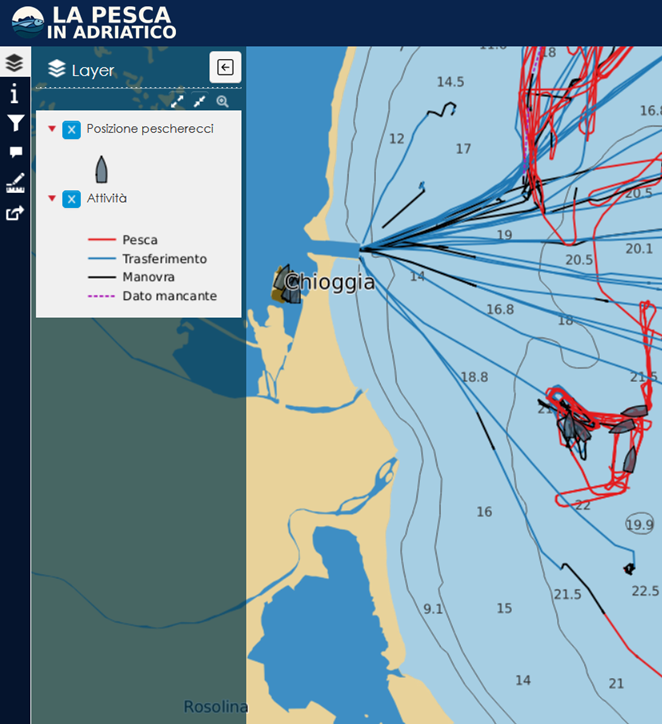Click the Pesca red legend line
662x724 pixels.
[102, 240]
